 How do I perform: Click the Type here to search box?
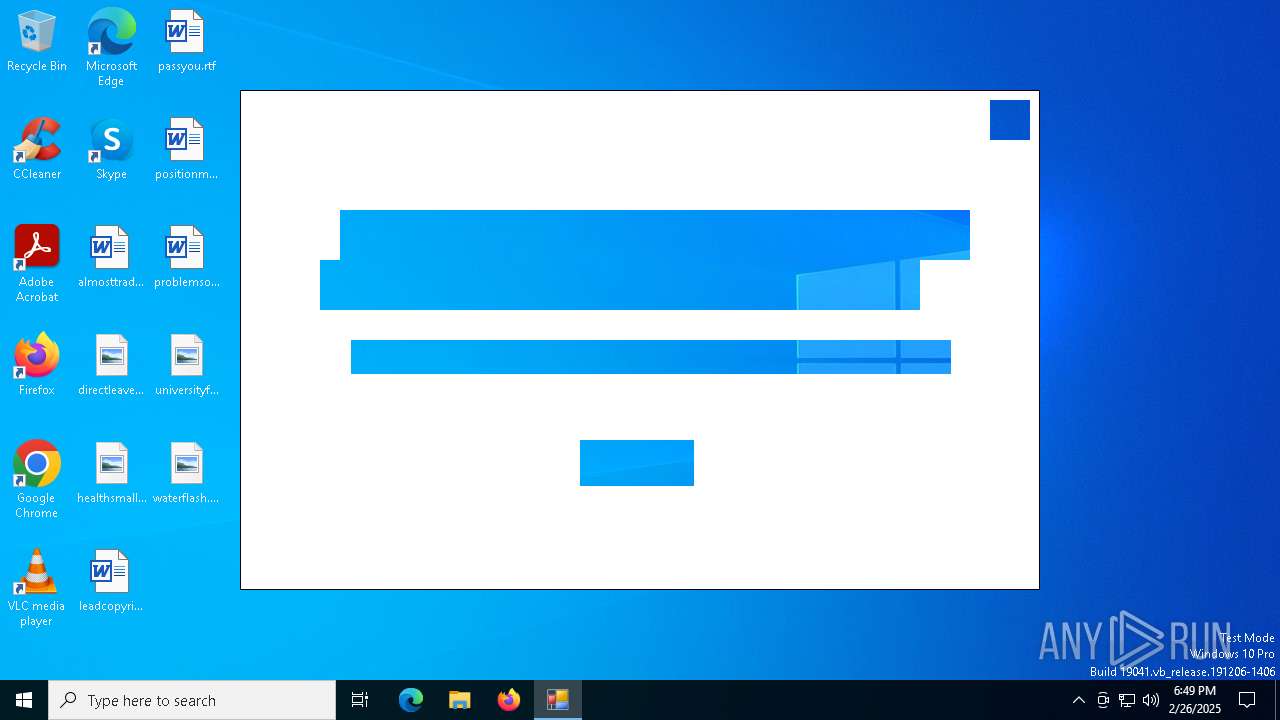(192, 700)
